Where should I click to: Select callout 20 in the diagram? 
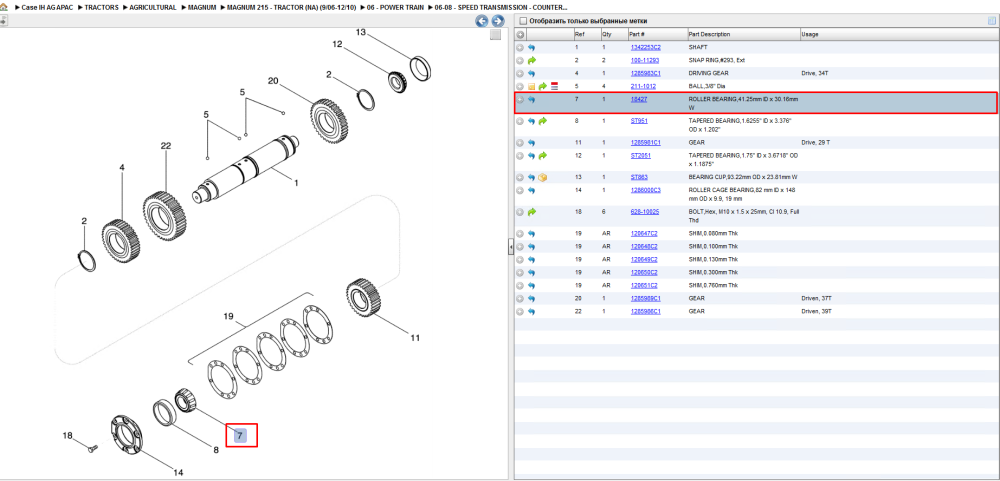pyautogui.click(x=274, y=81)
